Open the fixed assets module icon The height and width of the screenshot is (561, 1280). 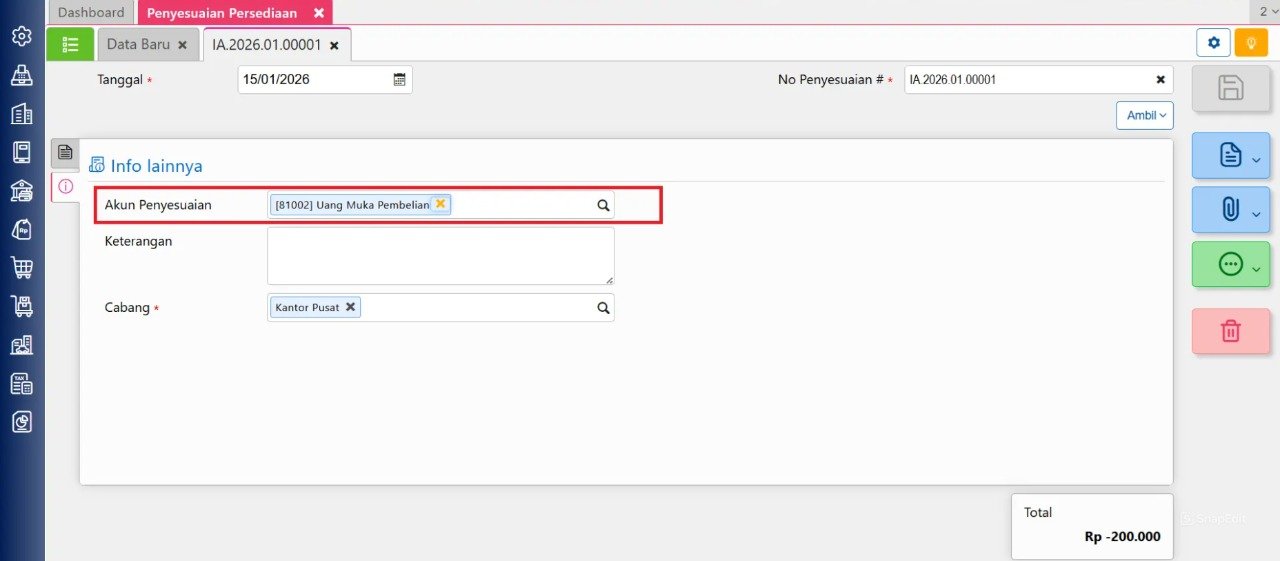tap(21, 345)
